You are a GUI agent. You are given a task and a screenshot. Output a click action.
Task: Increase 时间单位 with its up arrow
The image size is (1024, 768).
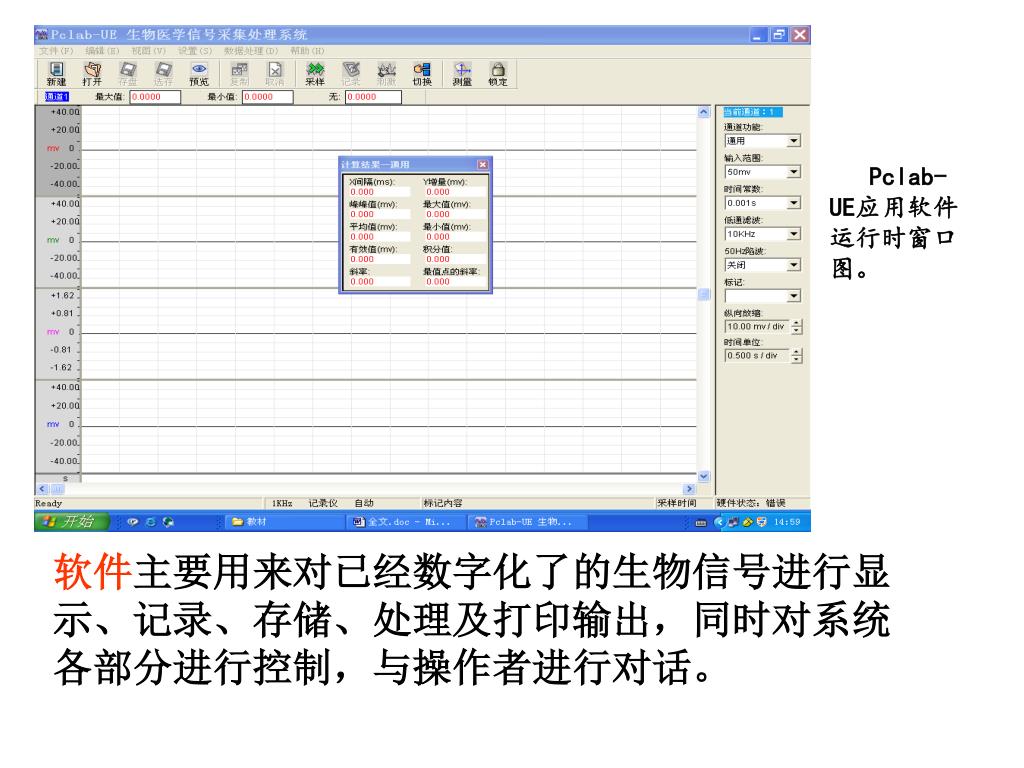point(797,353)
